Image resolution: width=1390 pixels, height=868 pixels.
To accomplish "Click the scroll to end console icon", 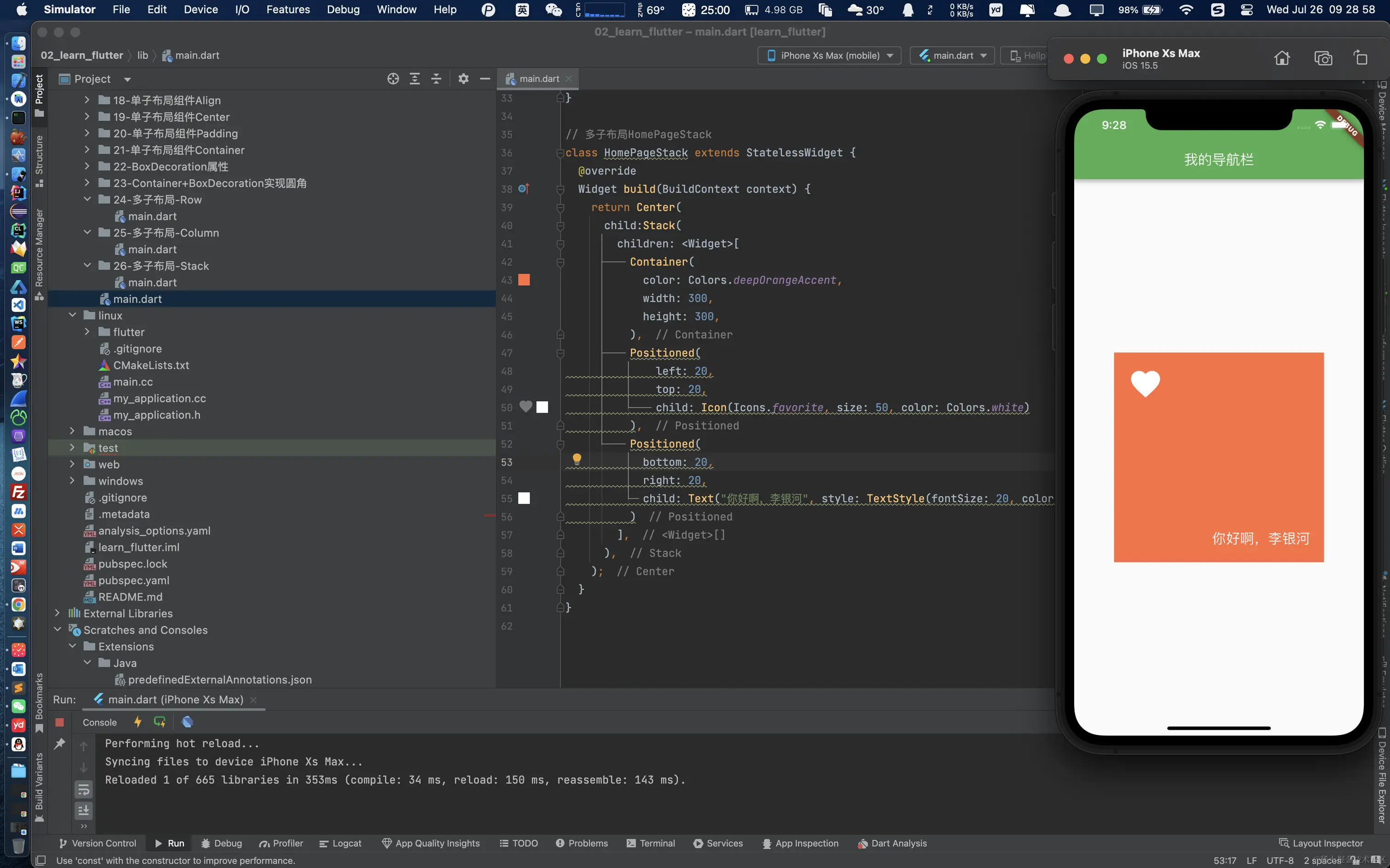I will click(84, 811).
